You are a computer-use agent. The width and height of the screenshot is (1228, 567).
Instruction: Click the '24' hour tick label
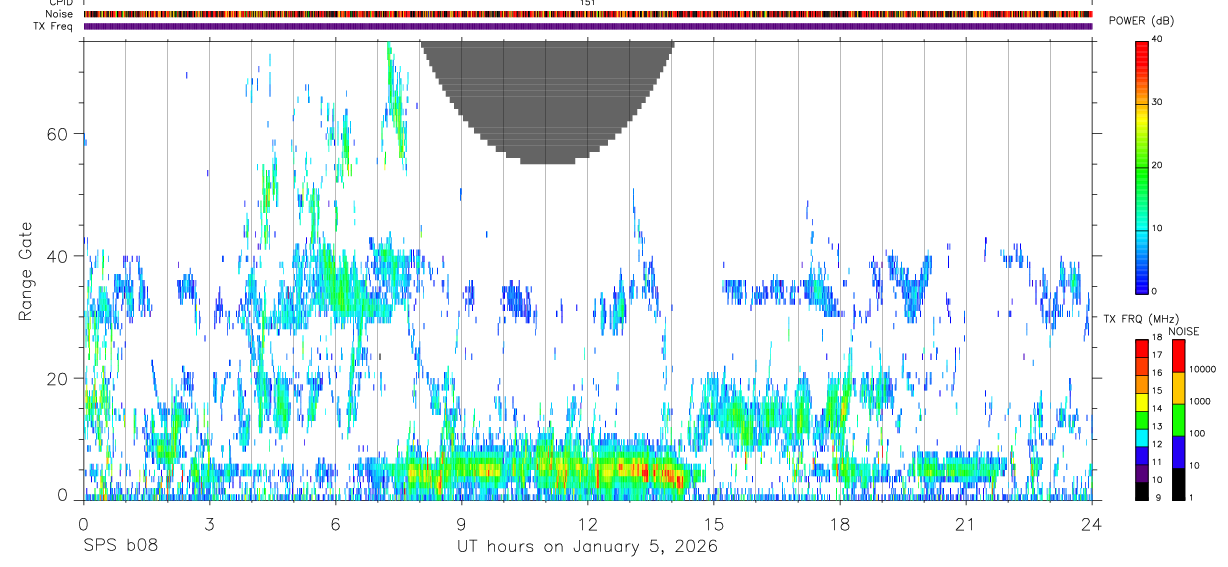1092,523
